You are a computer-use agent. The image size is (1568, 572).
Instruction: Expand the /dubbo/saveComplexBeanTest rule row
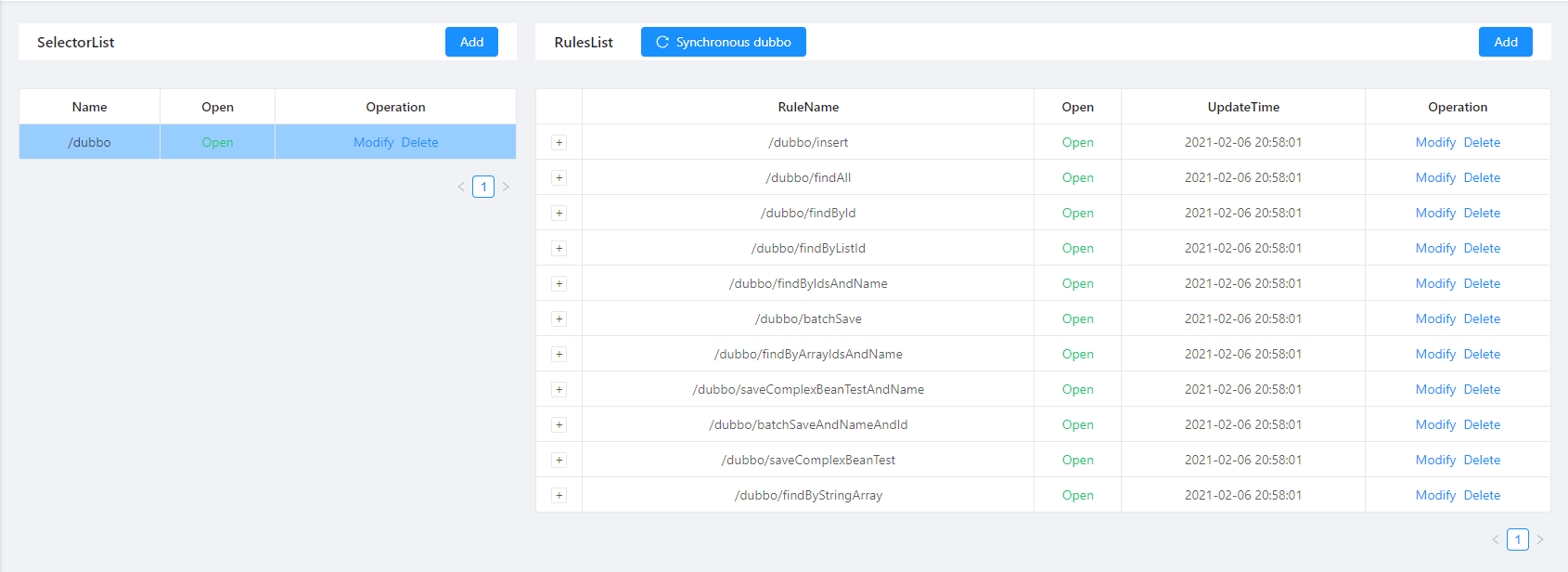559,460
